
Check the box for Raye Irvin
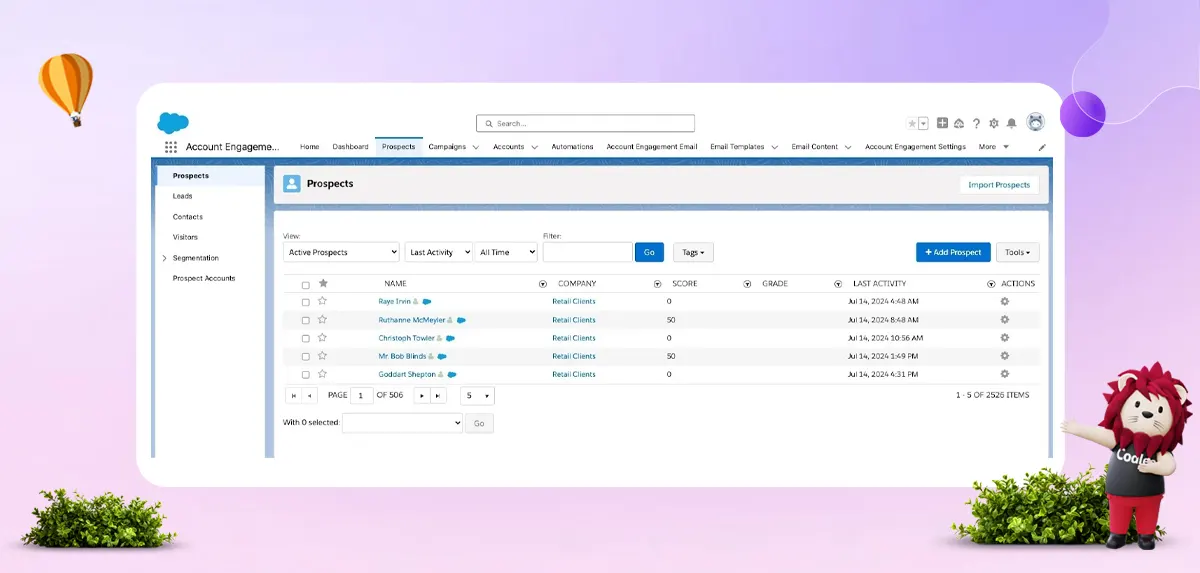click(x=306, y=302)
